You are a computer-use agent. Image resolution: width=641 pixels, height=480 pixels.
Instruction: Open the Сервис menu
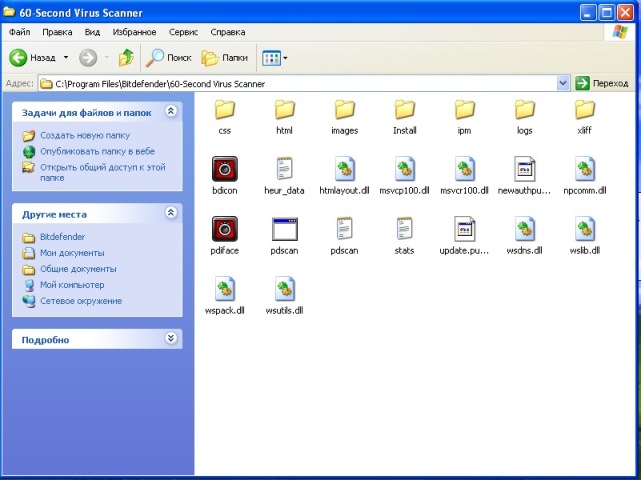point(183,32)
